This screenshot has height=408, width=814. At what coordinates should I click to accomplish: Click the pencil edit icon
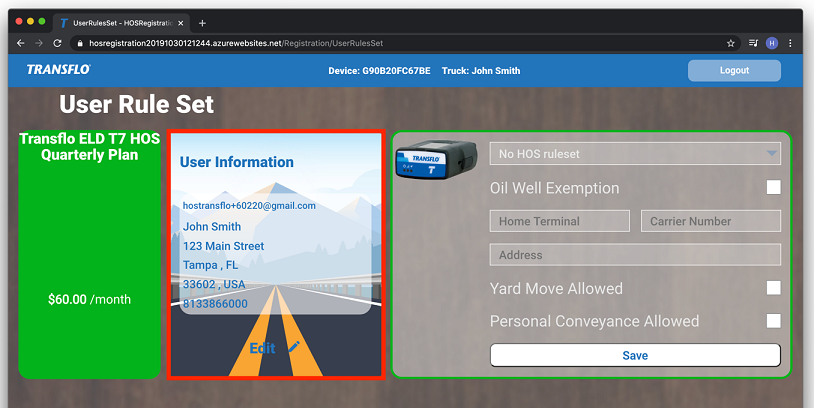tap(294, 347)
